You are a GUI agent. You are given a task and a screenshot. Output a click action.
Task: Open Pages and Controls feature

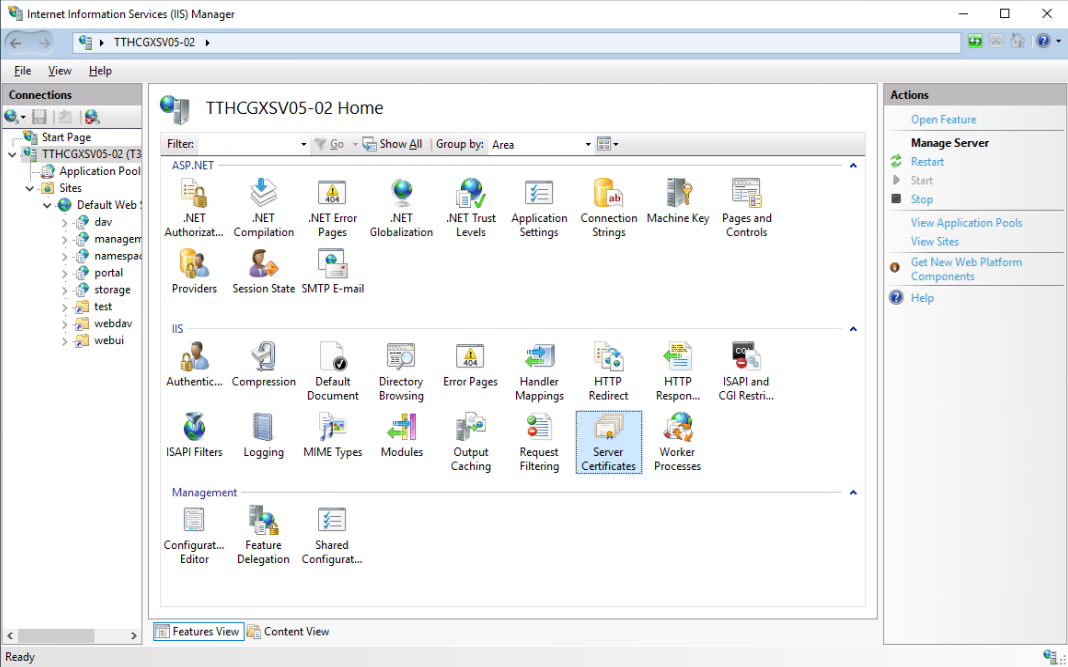coord(747,207)
